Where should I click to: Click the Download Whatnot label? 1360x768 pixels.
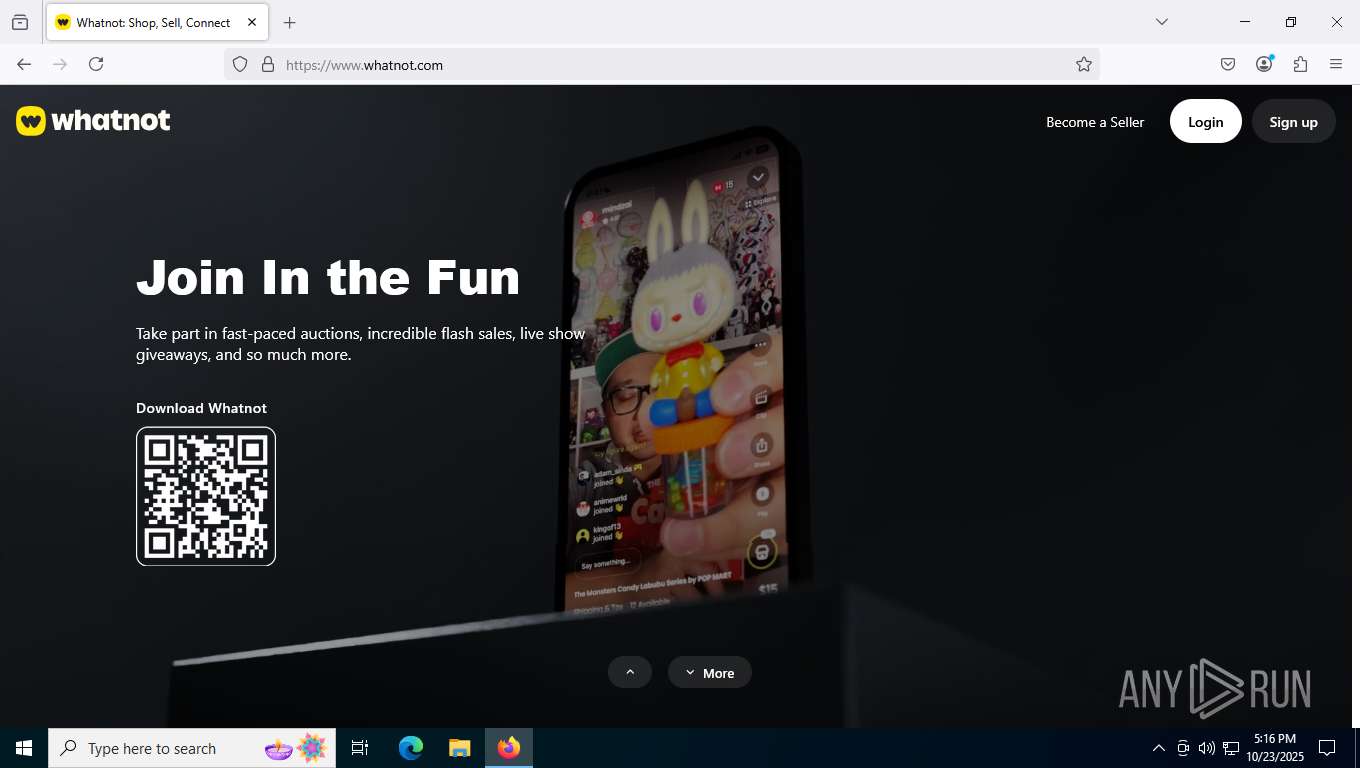201,408
